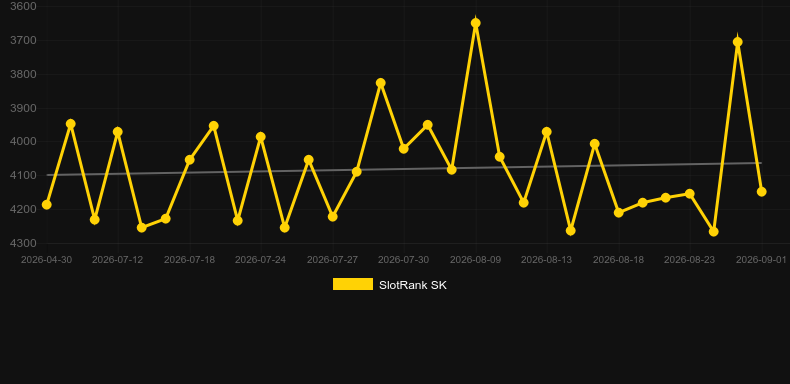The height and width of the screenshot is (384, 790).
Task: Click the 2026-08-13 axis date label
Action: click(x=547, y=260)
